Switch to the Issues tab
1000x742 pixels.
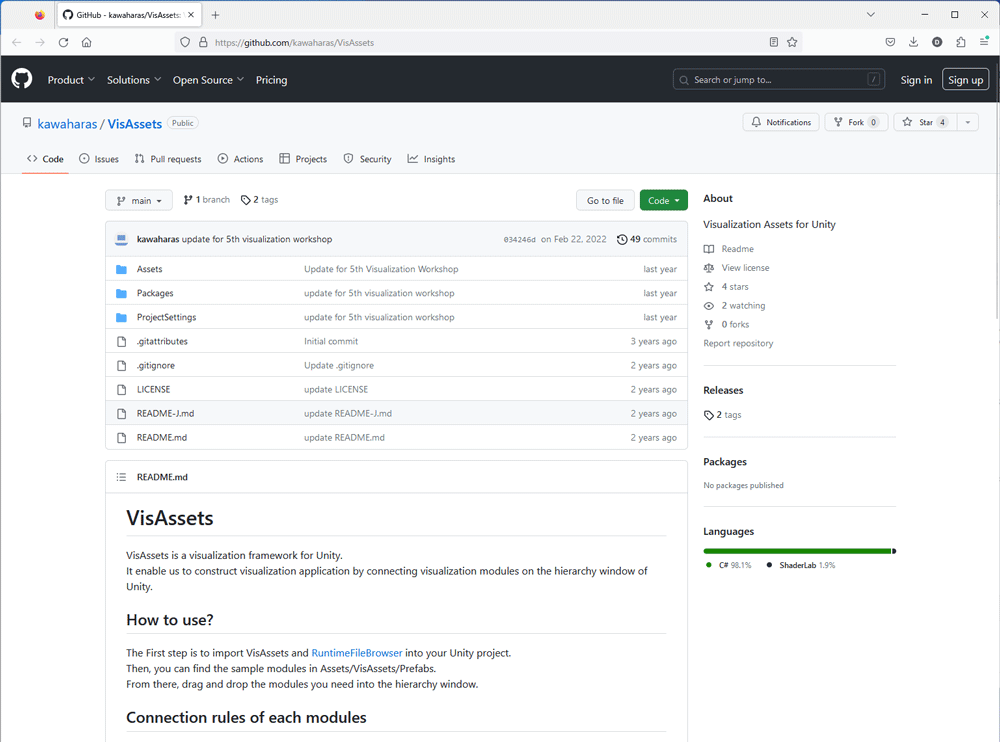[99, 159]
